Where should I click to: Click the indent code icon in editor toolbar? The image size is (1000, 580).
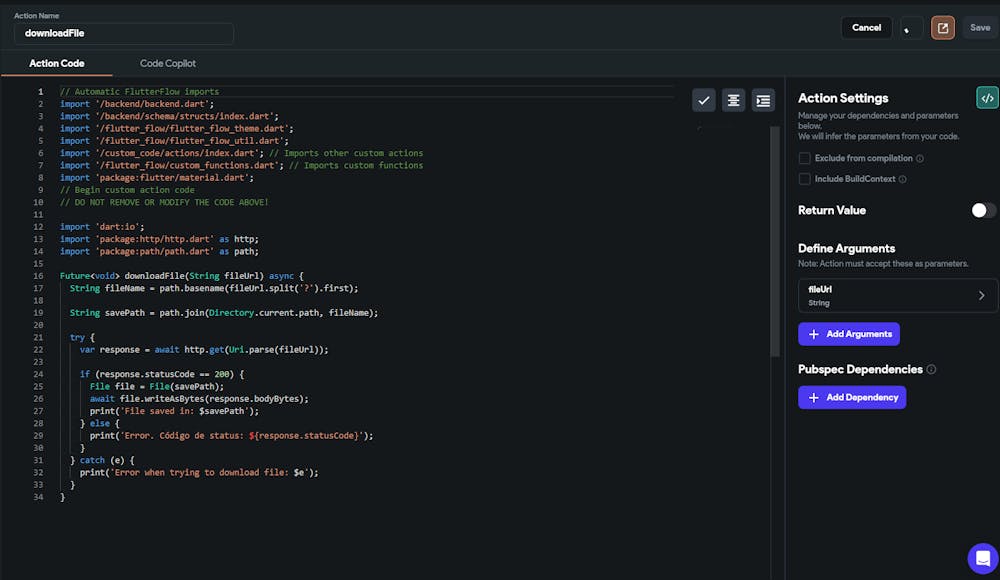point(763,100)
